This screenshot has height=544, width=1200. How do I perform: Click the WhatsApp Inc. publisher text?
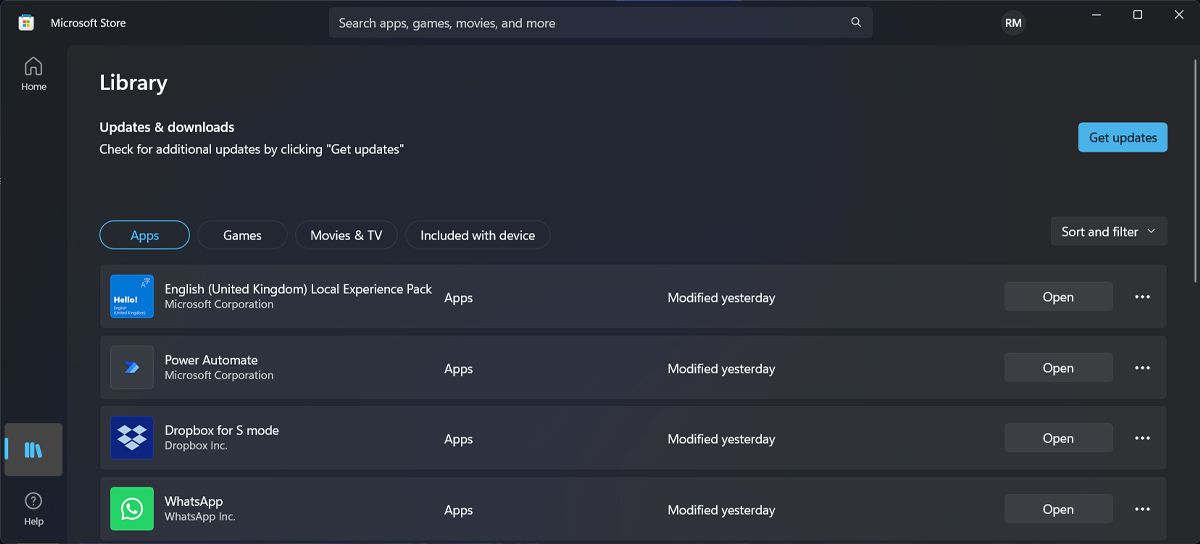coord(200,517)
